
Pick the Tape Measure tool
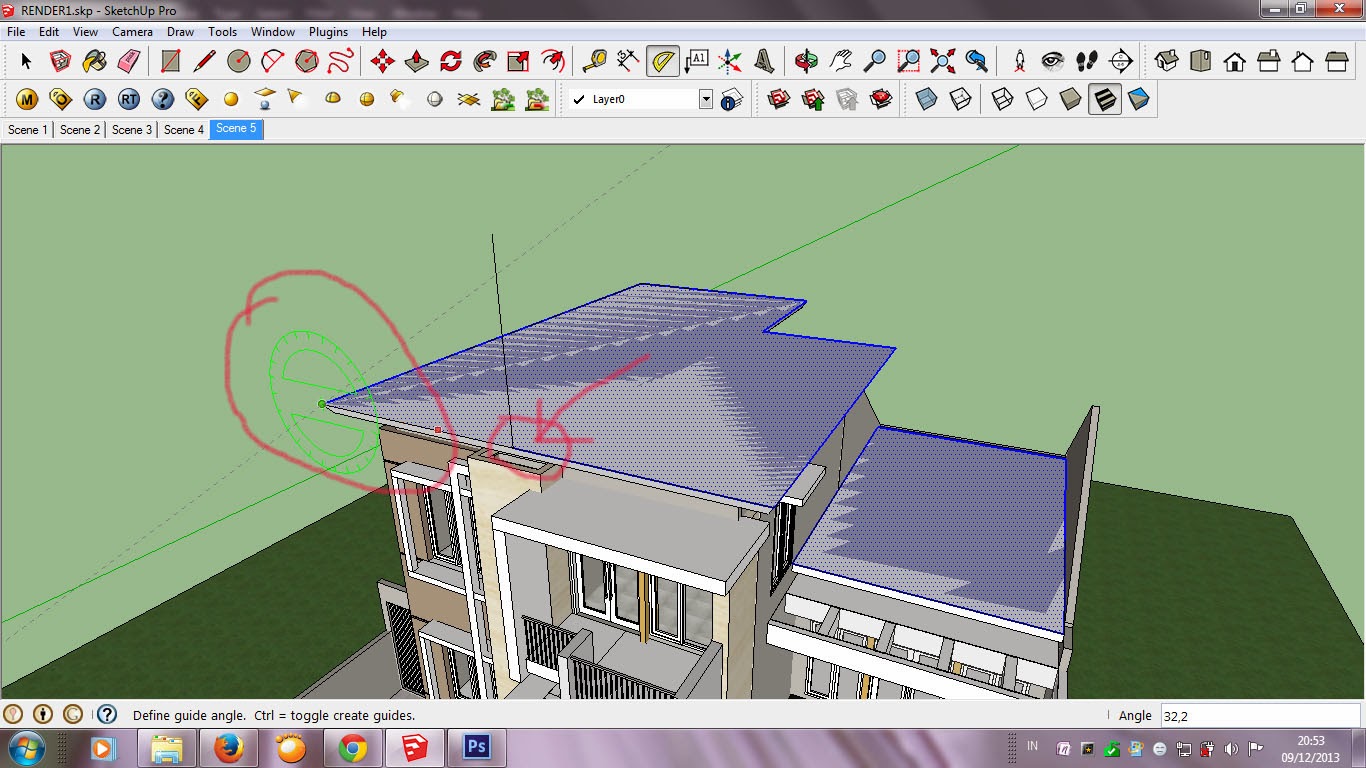click(x=594, y=61)
